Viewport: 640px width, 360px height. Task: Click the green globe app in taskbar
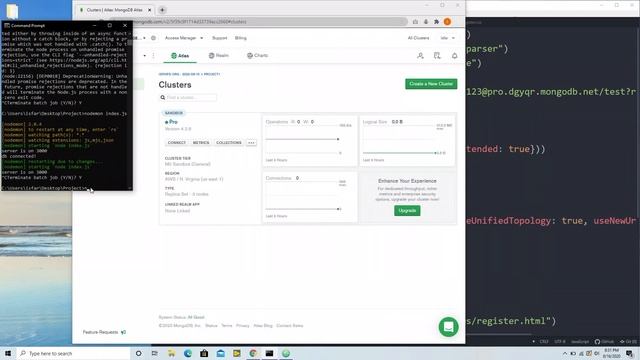tap(286, 353)
